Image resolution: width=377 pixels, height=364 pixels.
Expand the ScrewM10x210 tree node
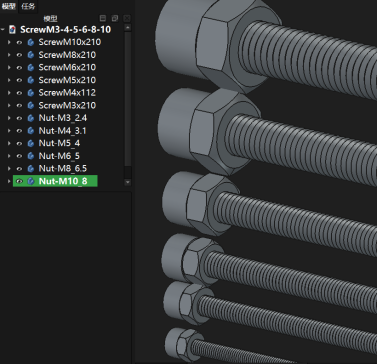pos(9,42)
